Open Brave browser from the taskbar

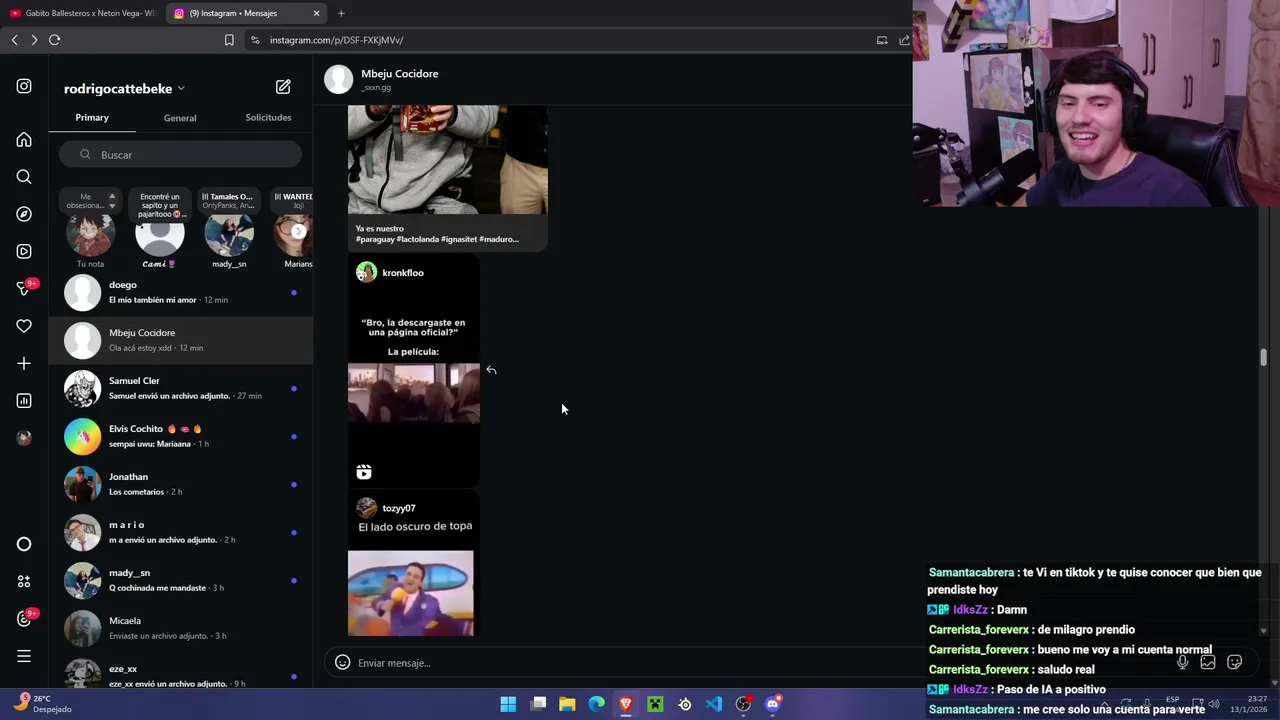(626, 704)
